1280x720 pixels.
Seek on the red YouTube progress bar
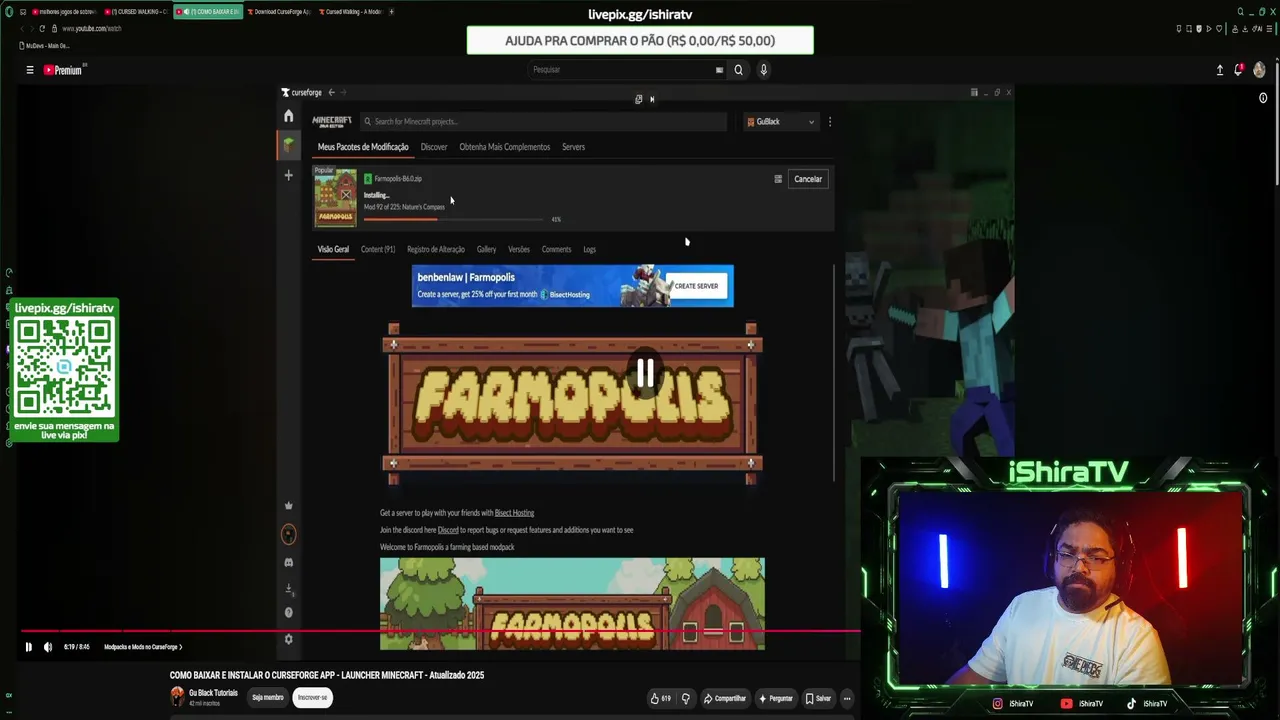tap(440, 631)
